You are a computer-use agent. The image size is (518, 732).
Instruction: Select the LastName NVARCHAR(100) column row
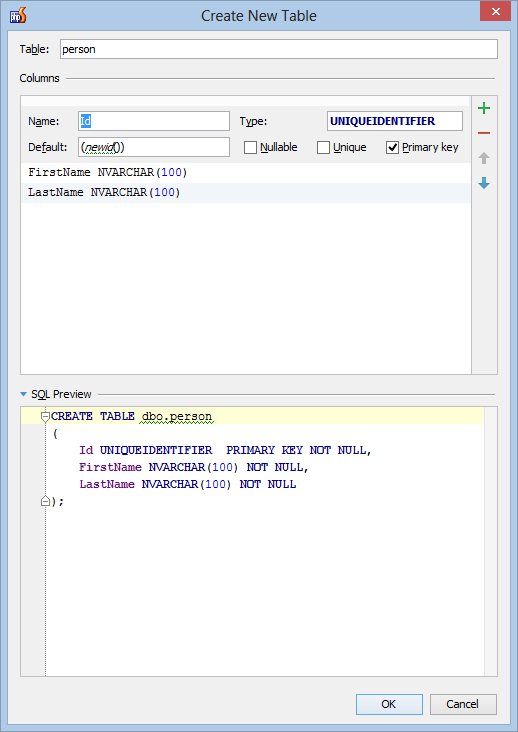pos(245,193)
